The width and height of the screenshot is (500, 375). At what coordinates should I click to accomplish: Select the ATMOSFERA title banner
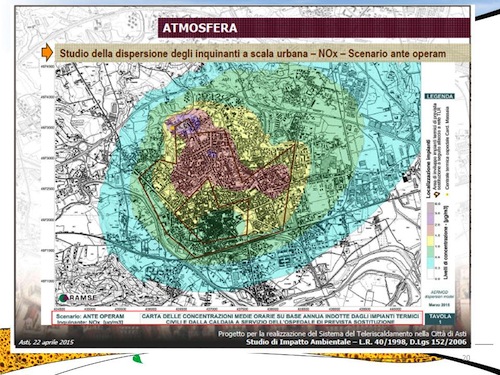[314, 28]
